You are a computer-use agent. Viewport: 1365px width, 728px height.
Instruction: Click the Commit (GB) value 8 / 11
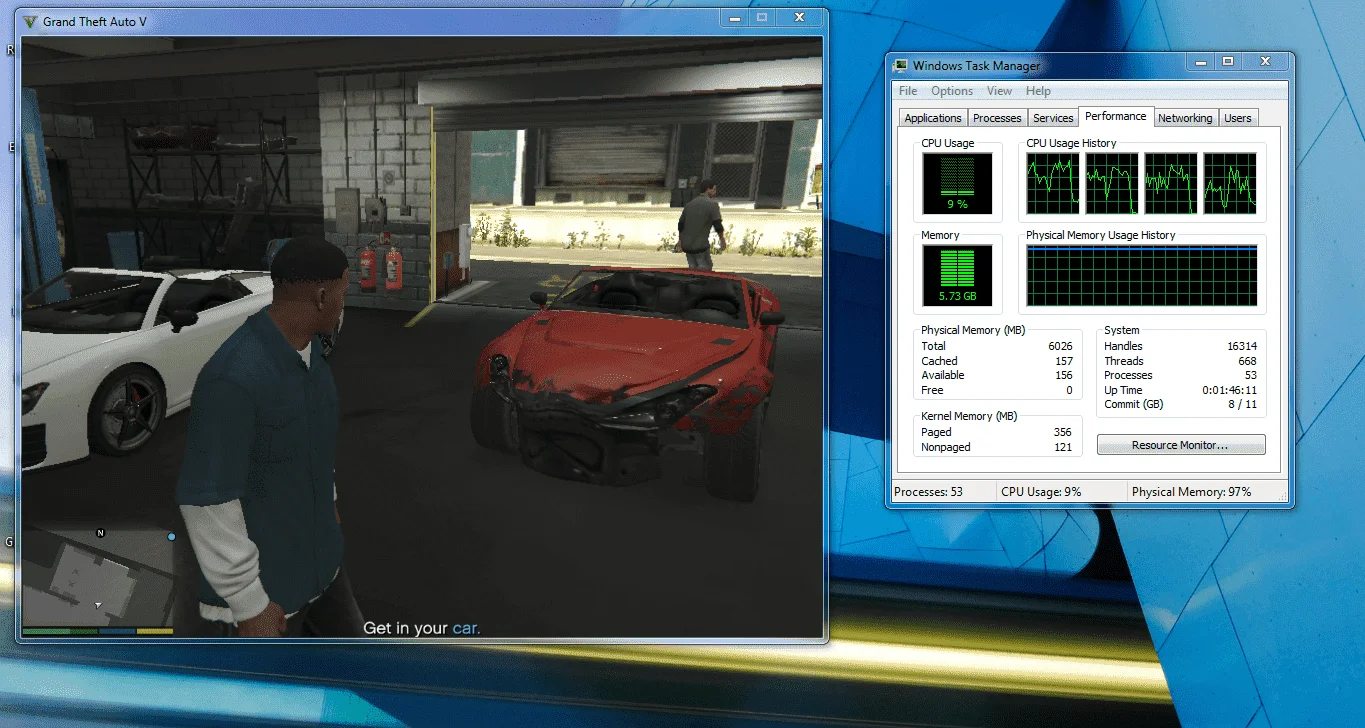(1241, 405)
